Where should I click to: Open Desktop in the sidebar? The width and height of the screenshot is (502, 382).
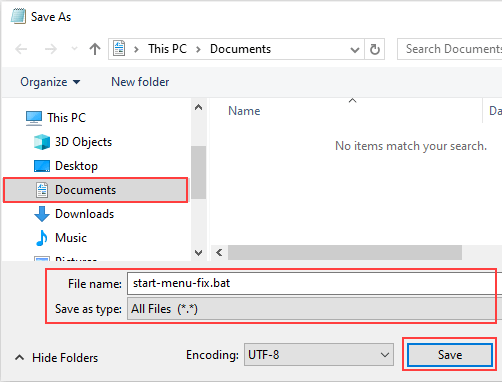[76, 166]
